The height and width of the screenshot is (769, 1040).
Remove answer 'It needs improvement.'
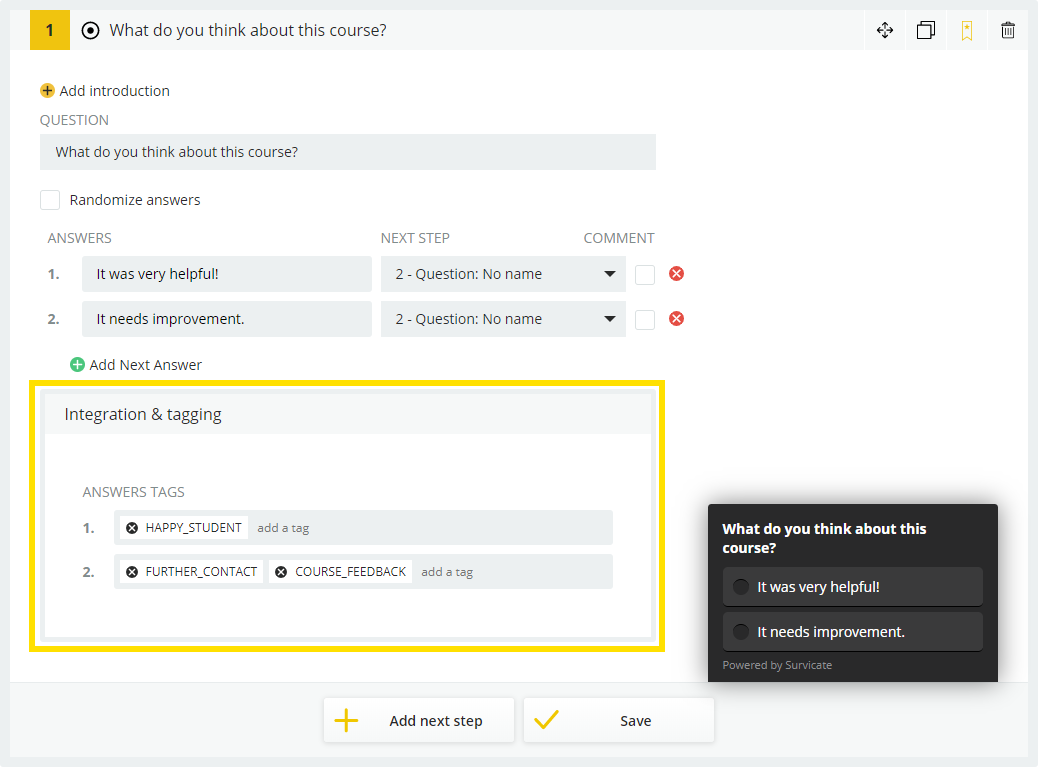click(x=677, y=319)
